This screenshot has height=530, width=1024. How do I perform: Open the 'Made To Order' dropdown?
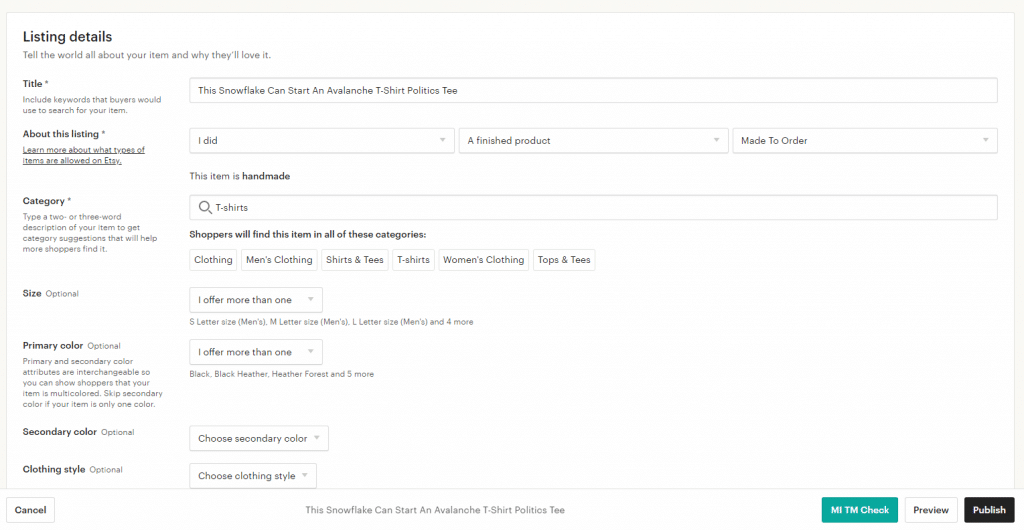(865, 140)
